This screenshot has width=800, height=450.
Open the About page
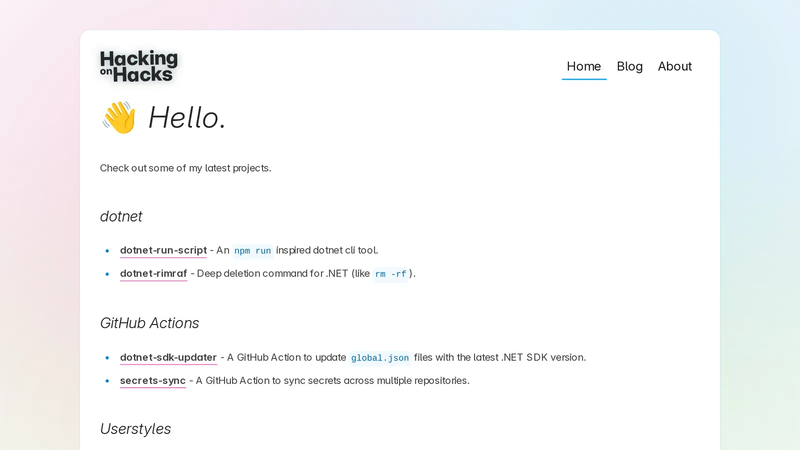[674, 66]
